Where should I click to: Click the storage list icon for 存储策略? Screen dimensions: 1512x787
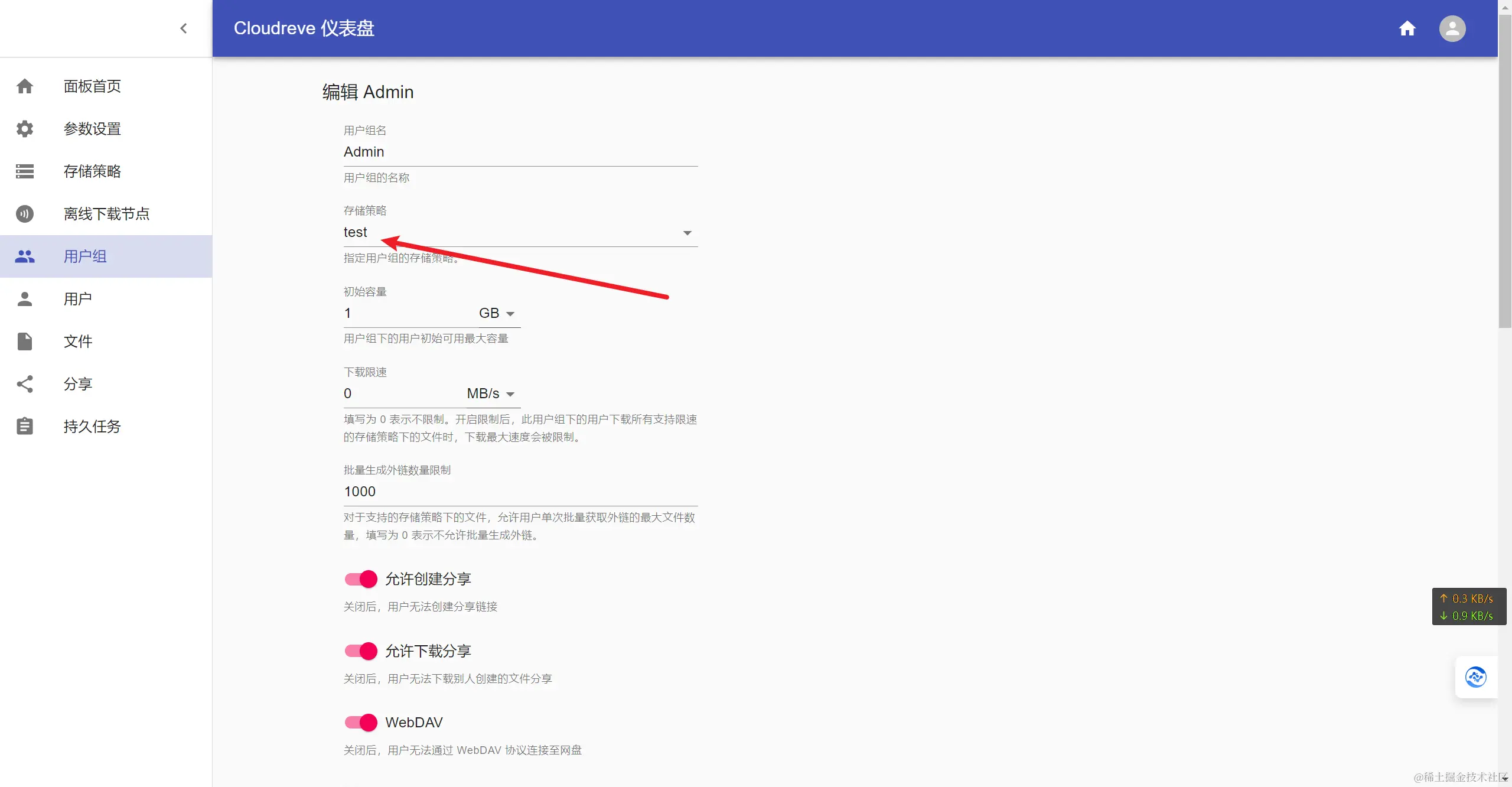(x=25, y=171)
